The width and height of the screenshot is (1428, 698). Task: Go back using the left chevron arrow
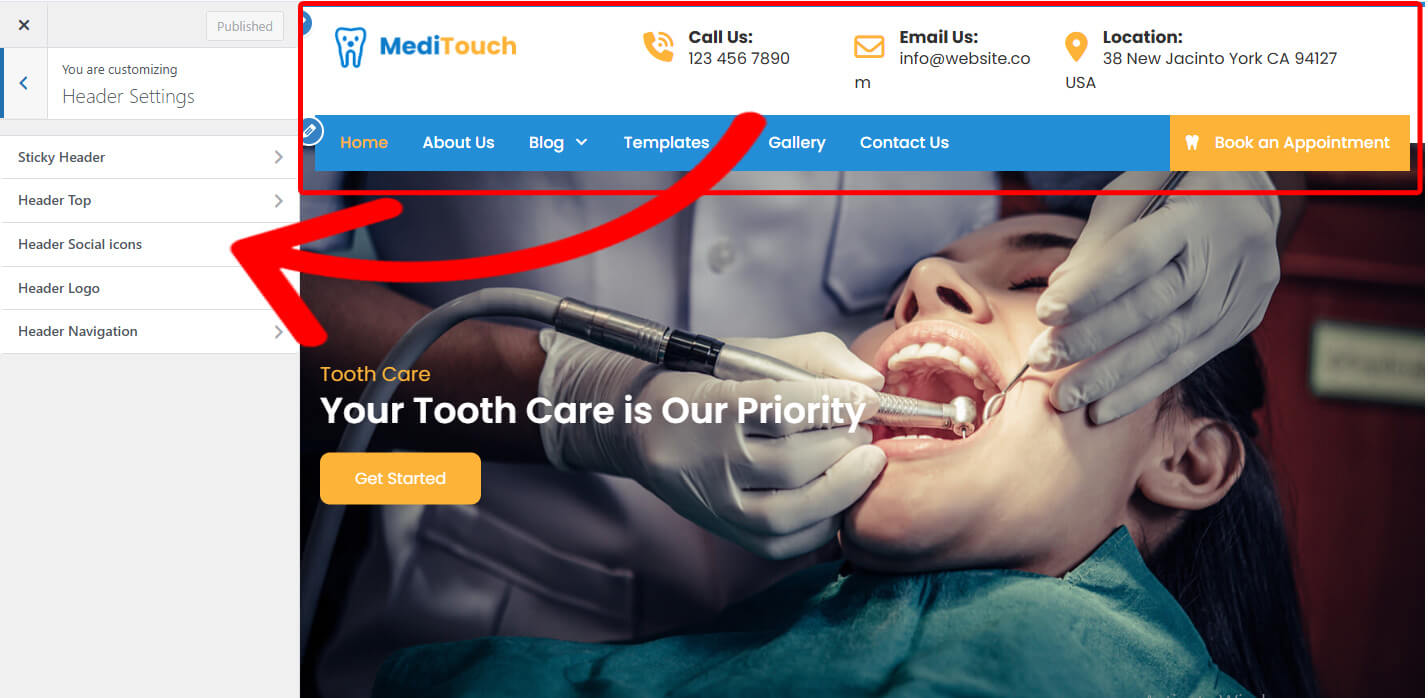point(24,83)
